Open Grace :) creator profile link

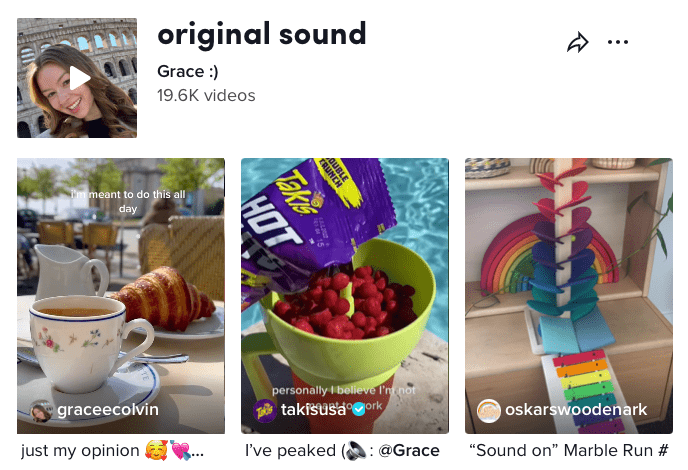(188, 71)
